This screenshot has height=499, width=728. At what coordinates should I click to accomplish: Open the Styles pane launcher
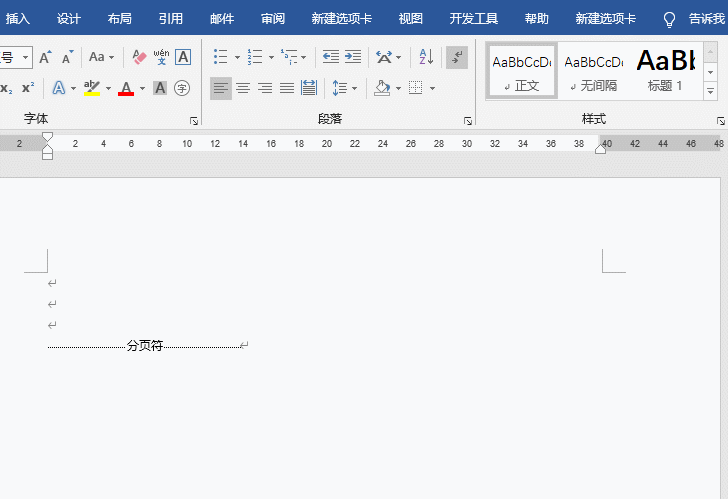[x=721, y=121]
